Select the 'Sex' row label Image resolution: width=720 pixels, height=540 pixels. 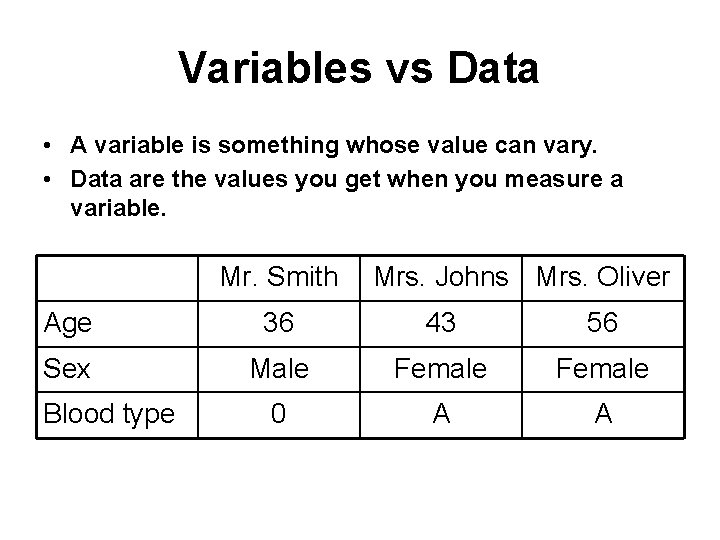(67, 369)
